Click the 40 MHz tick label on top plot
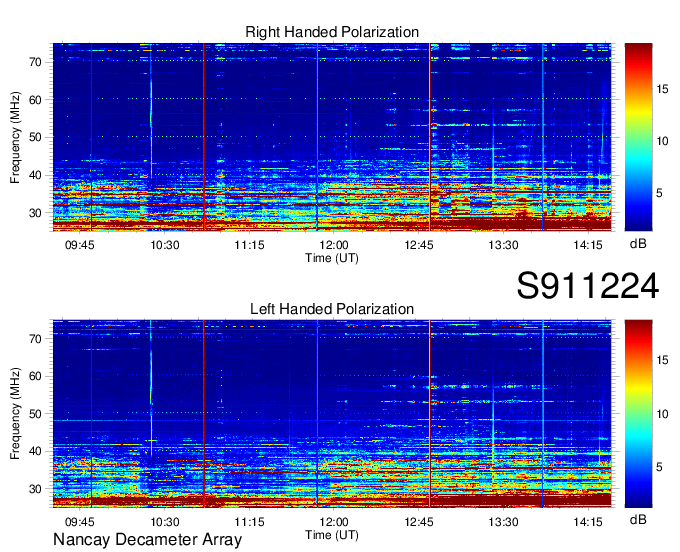 [x=36, y=176]
